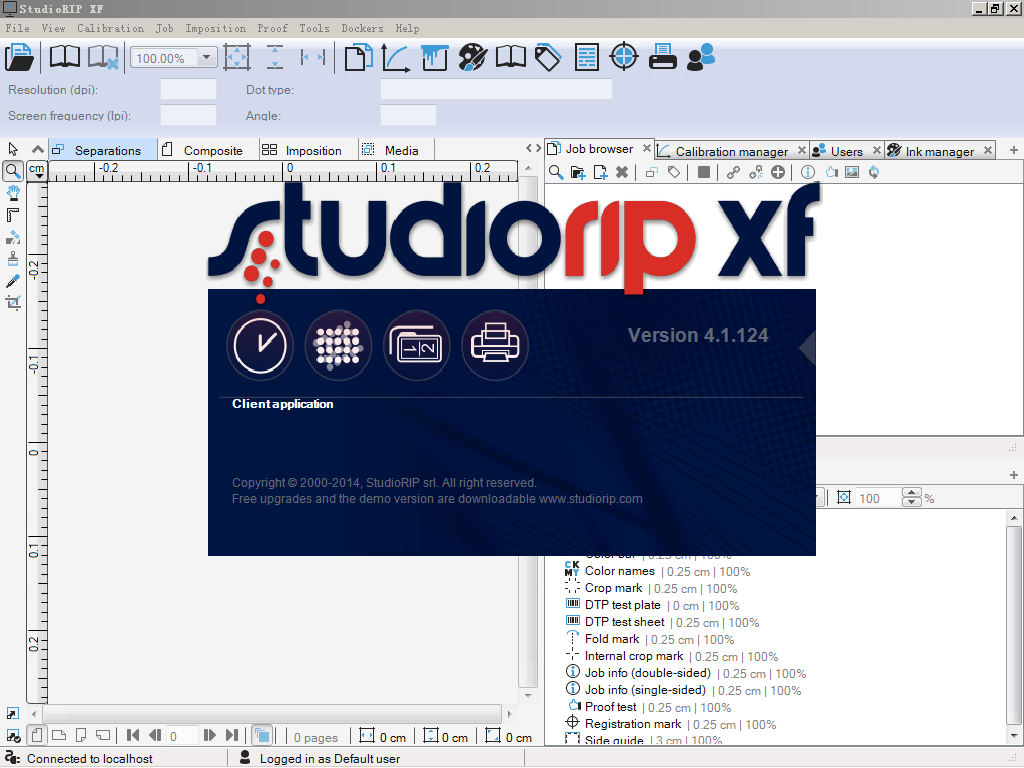Open the File menu

tap(18, 28)
